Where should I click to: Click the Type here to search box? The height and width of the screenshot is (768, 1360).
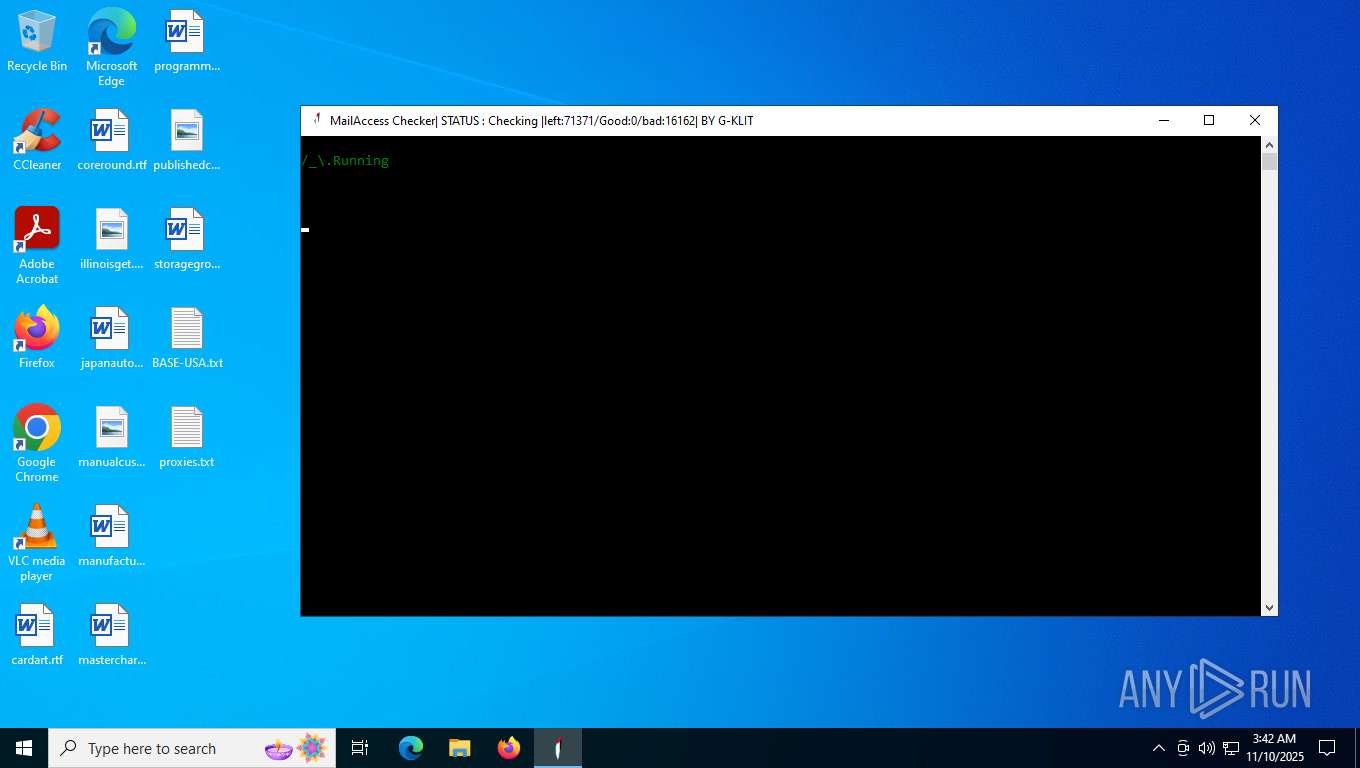[x=192, y=748]
